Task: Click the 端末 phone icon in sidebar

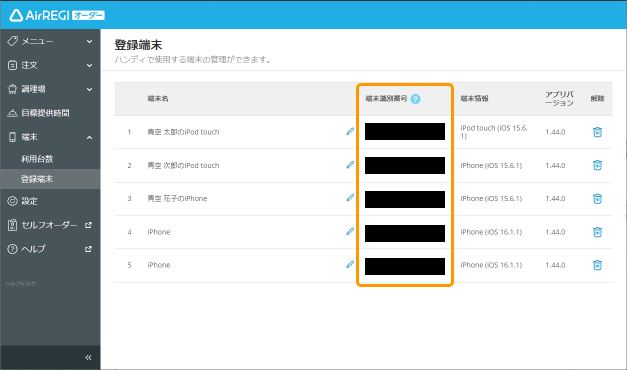Action: [12, 137]
